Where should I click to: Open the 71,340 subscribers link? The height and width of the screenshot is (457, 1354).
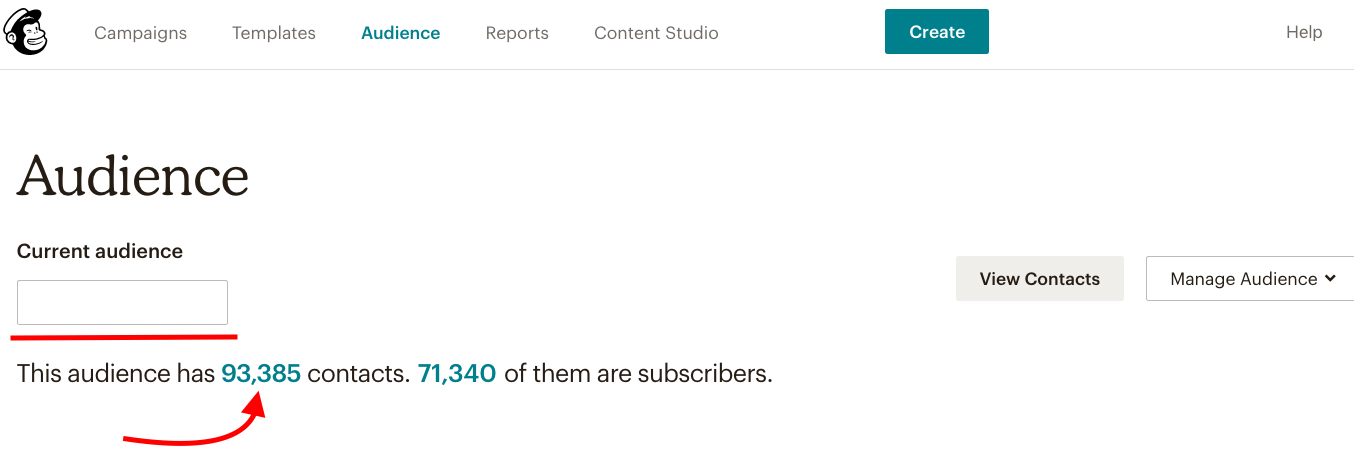[x=457, y=374]
